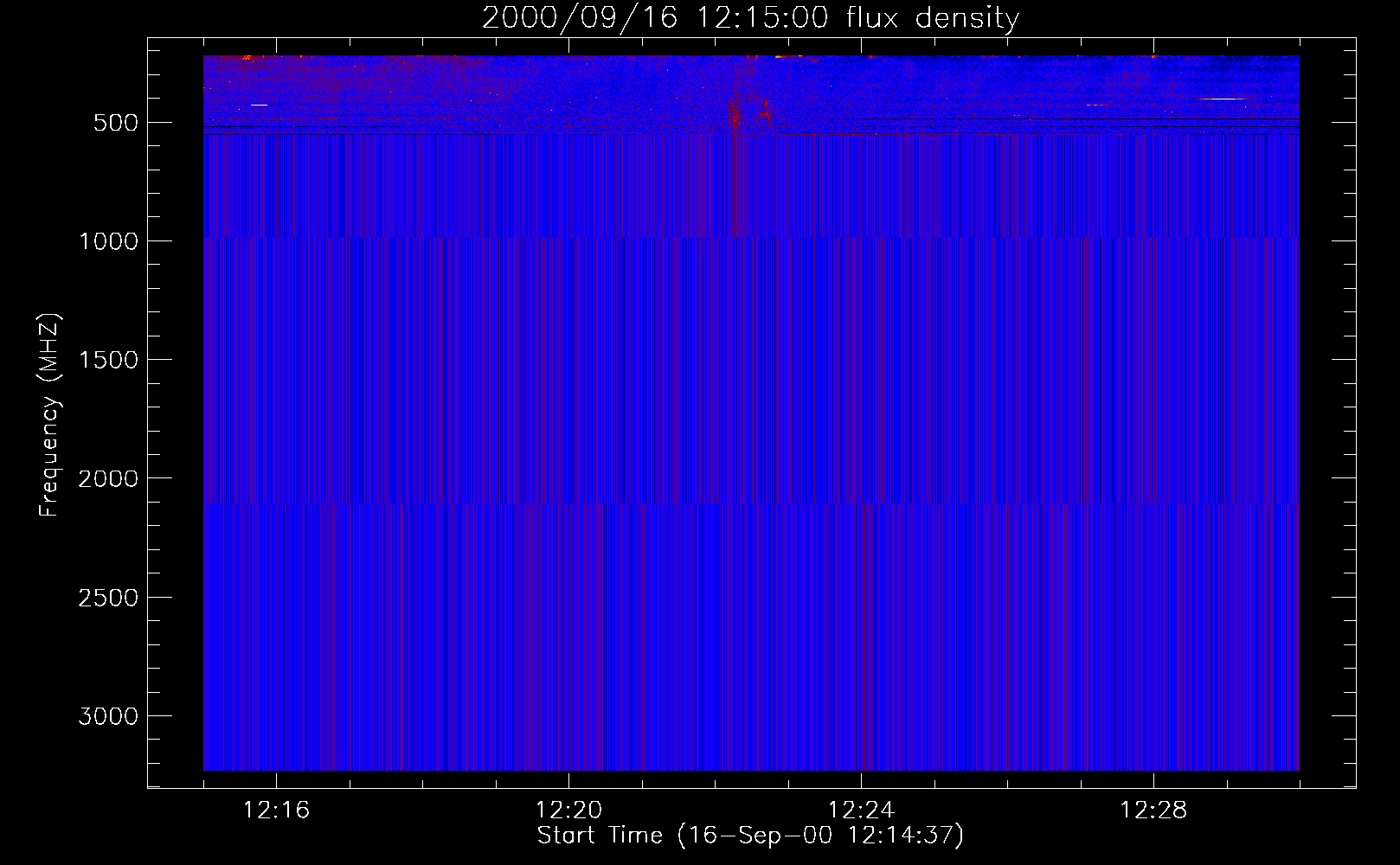This screenshot has height=865, width=1400.
Task: Click the 'Start Time (16-Sep-00 12:14:37)' axis label
Action: pyautogui.click(x=750, y=836)
